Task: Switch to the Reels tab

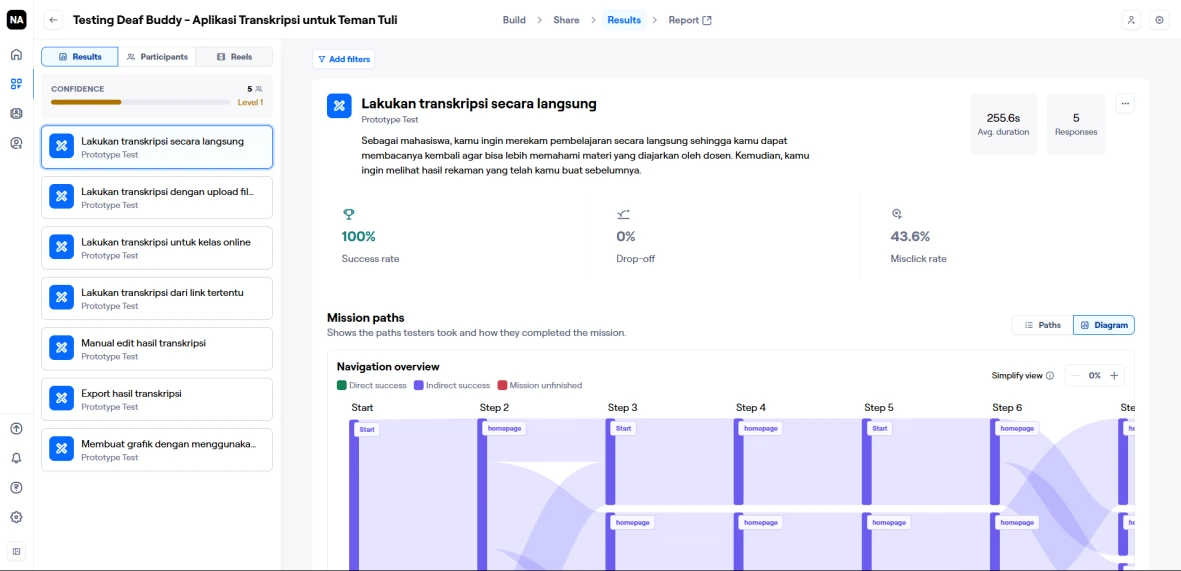Action: [234, 56]
